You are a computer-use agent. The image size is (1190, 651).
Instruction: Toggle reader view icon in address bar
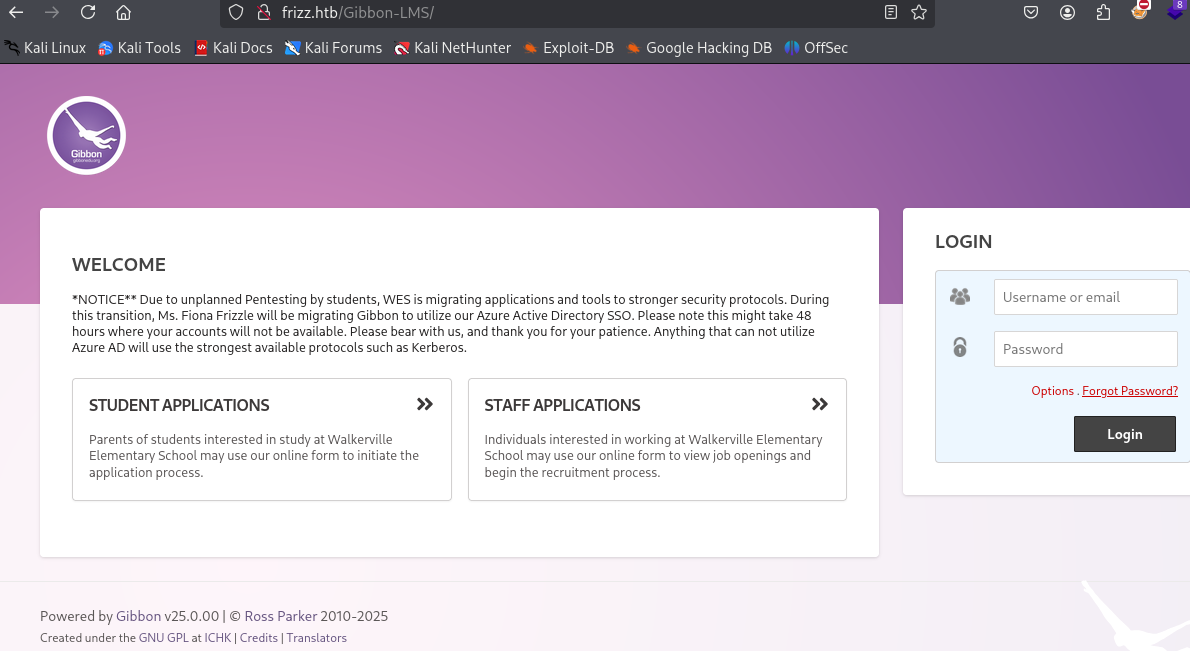click(x=891, y=13)
